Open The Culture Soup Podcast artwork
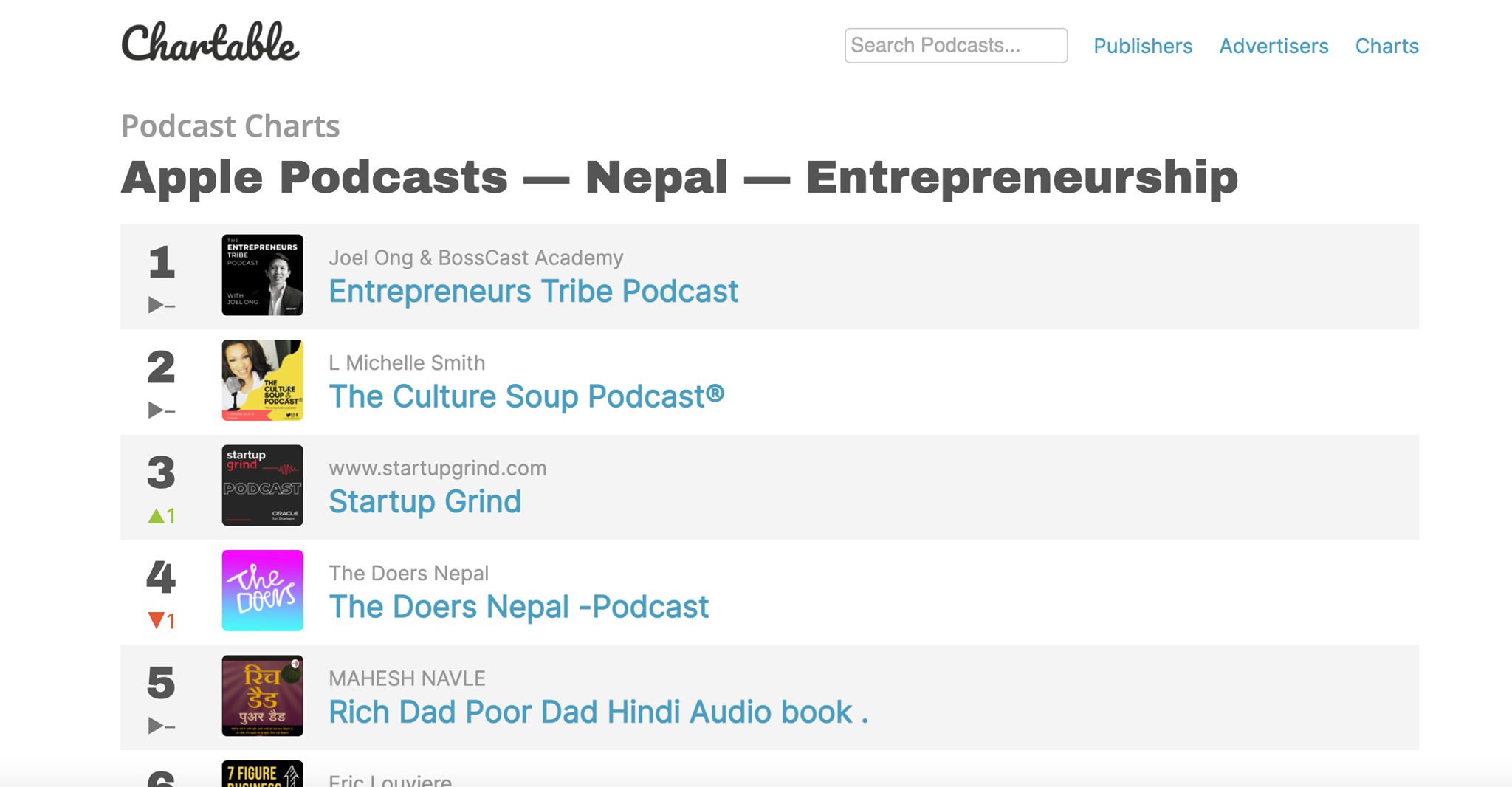 tap(262, 380)
